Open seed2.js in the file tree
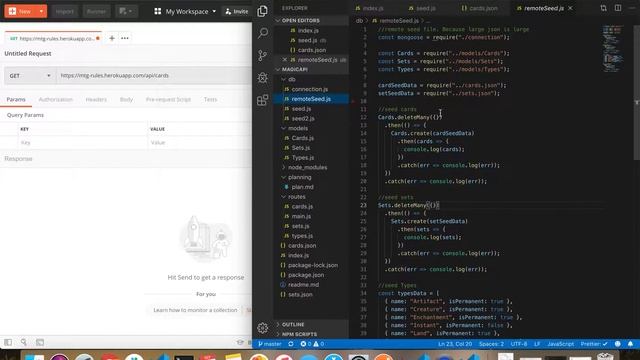The image size is (640, 360). coord(303,118)
